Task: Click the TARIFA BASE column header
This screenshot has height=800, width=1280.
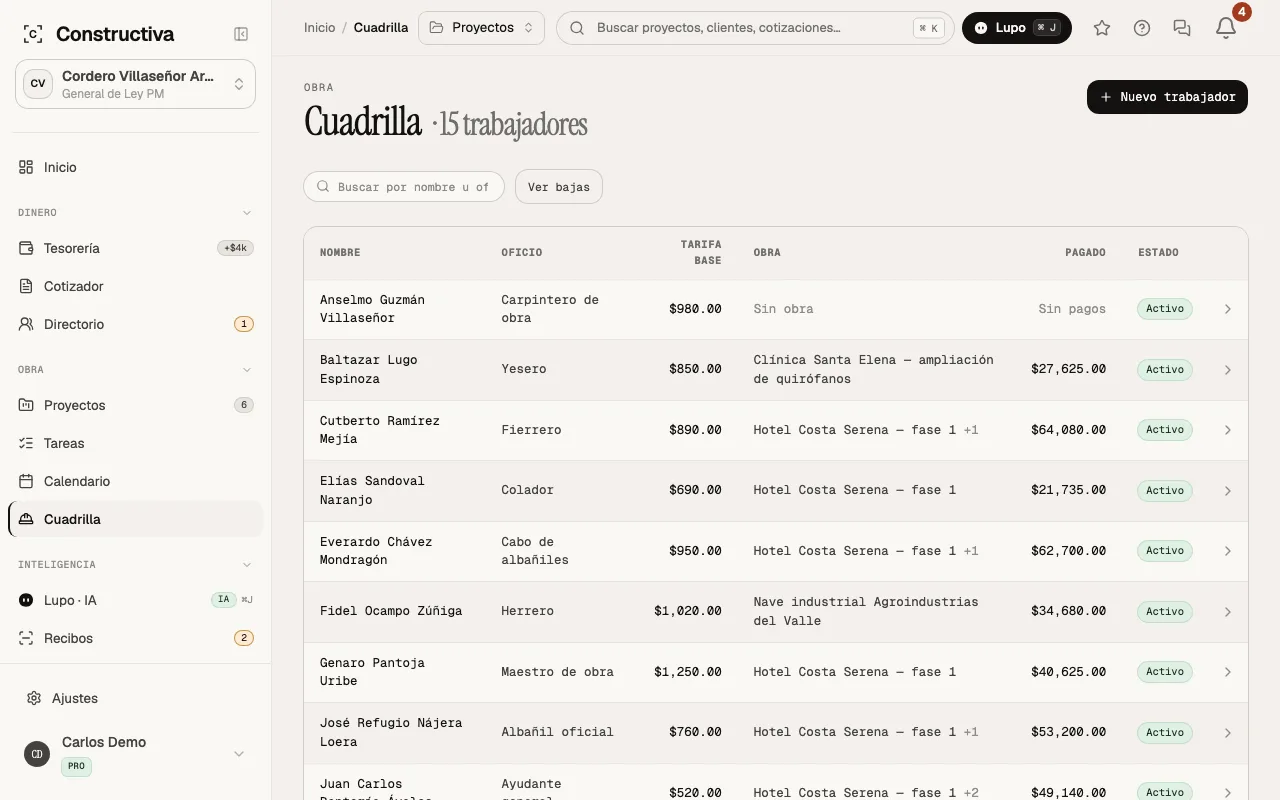Action: click(x=701, y=252)
